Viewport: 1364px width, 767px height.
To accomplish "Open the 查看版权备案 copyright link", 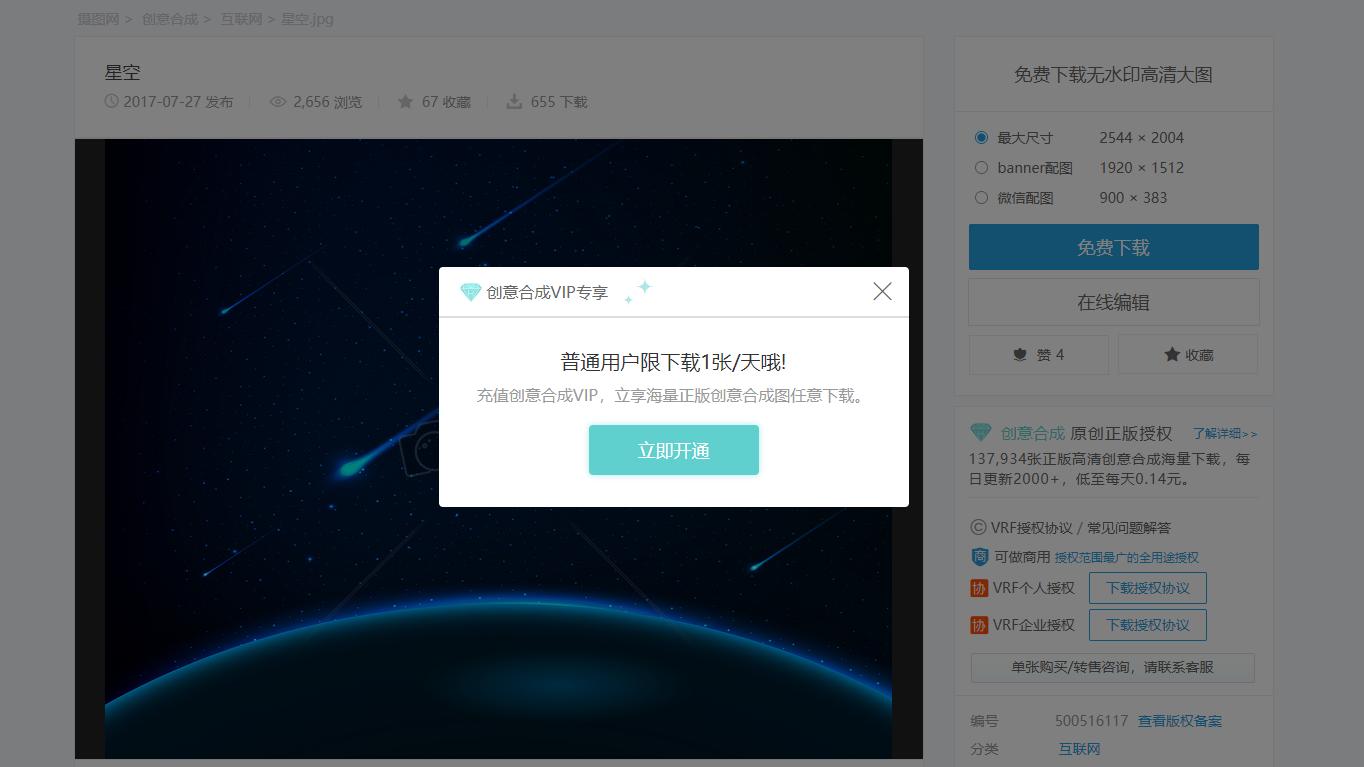I will [1180, 720].
